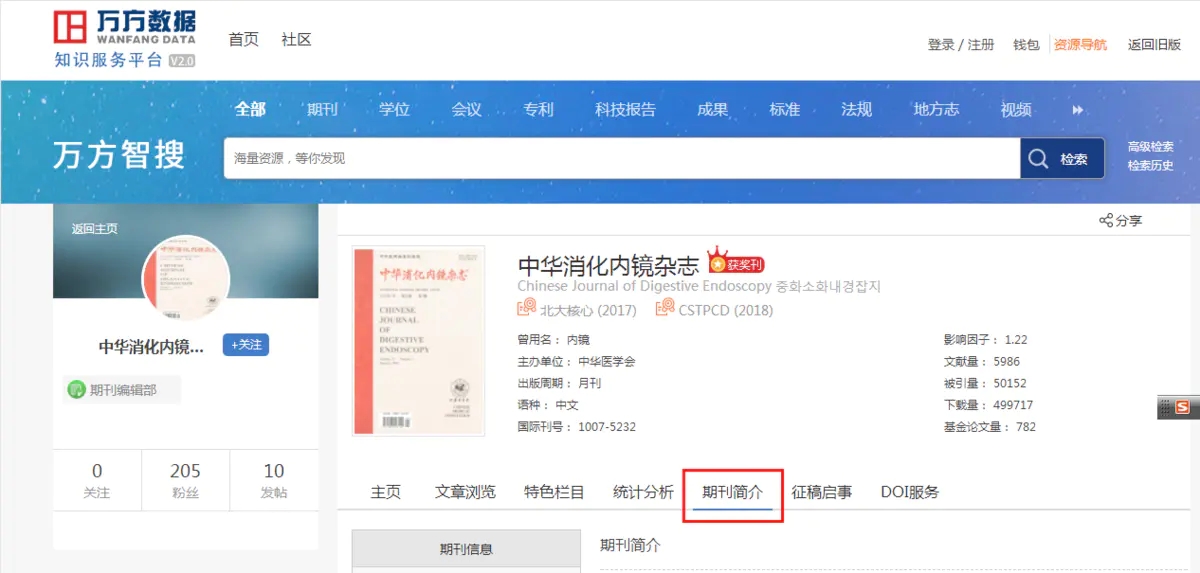The height and width of the screenshot is (573, 1200).
Task: Click the 国际刊号 1007-5232 text
Action: (576, 427)
